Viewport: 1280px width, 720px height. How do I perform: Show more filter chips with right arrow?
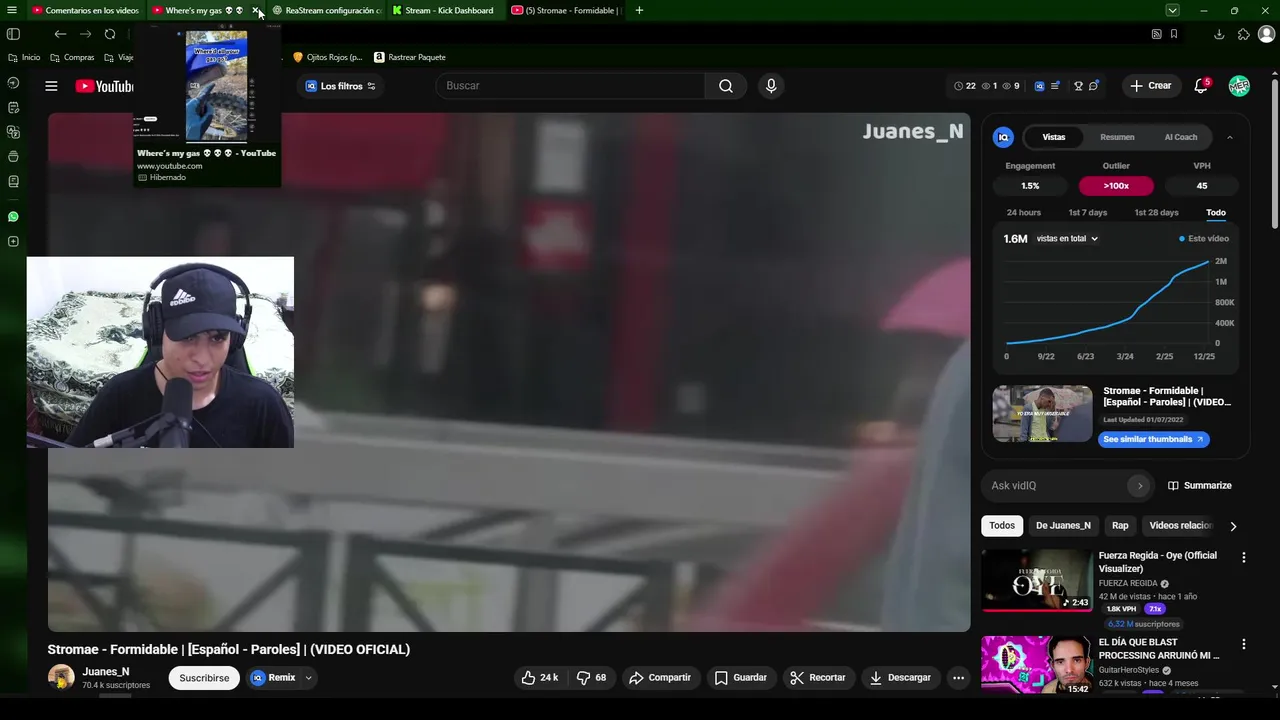click(1233, 526)
